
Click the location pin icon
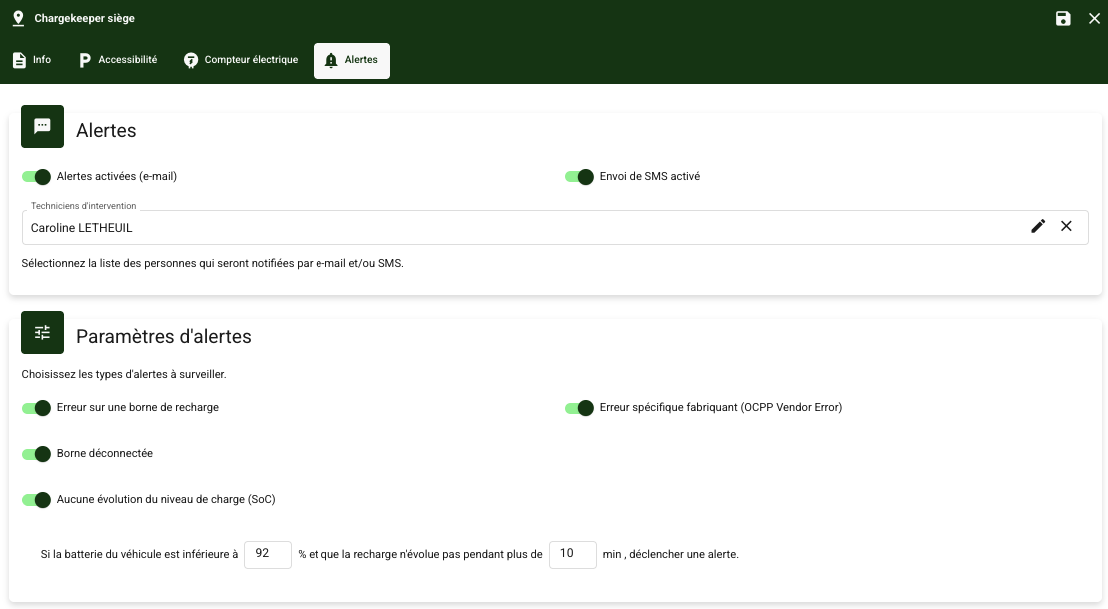click(18, 18)
